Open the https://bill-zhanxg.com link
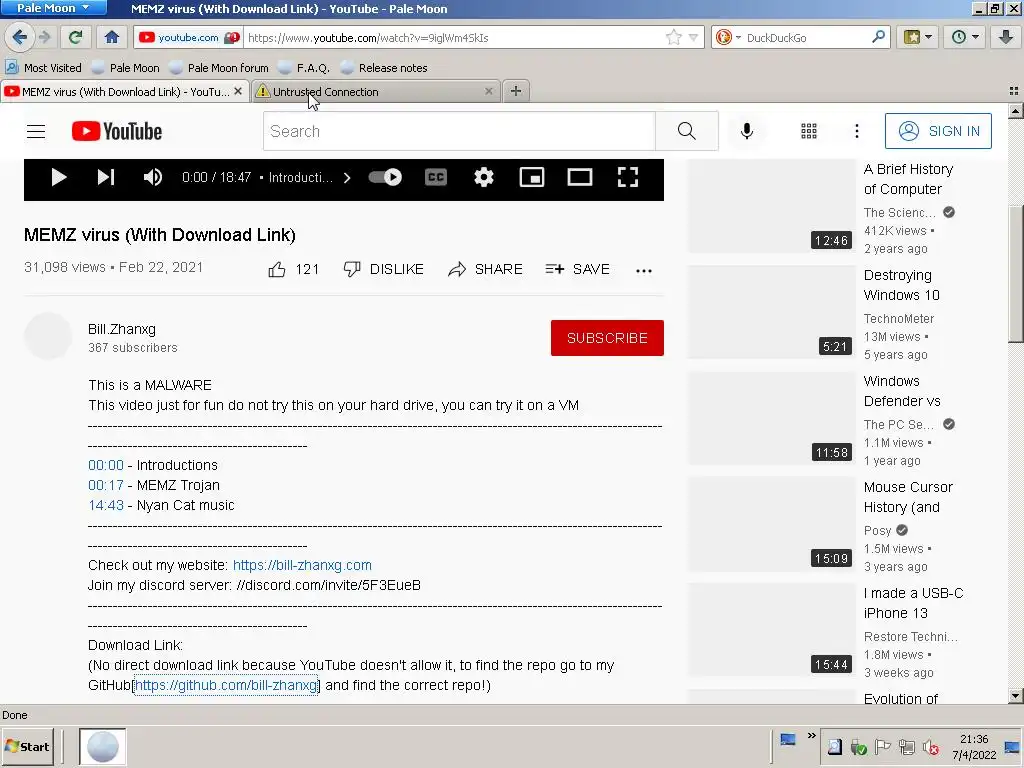The height and width of the screenshot is (768, 1024). [x=302, y=565]
